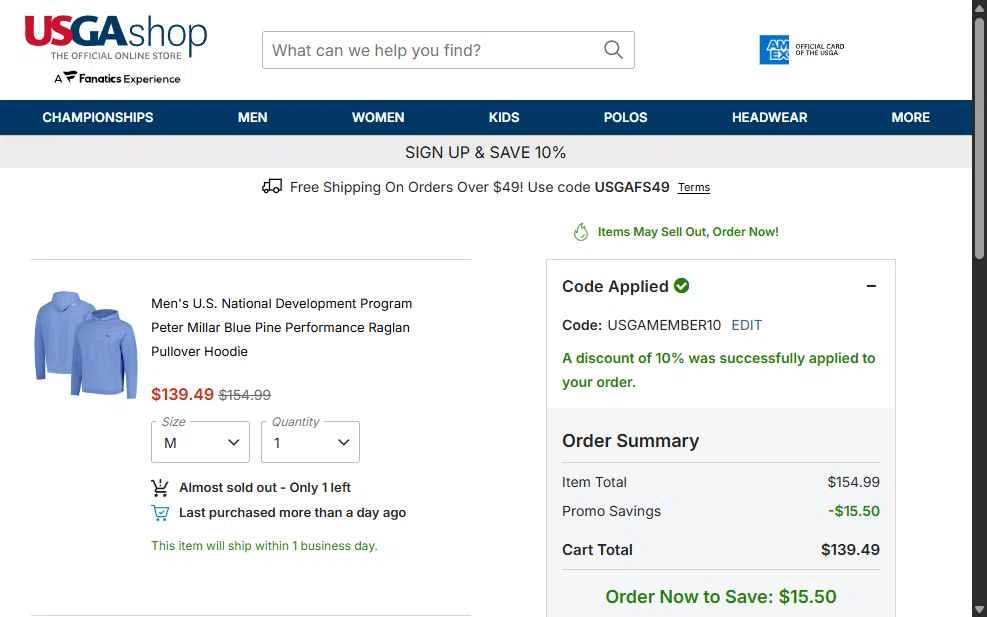Open the Polos menu
Image resolution: width=987 pixels, height=617 pixels.
point(625,117)
